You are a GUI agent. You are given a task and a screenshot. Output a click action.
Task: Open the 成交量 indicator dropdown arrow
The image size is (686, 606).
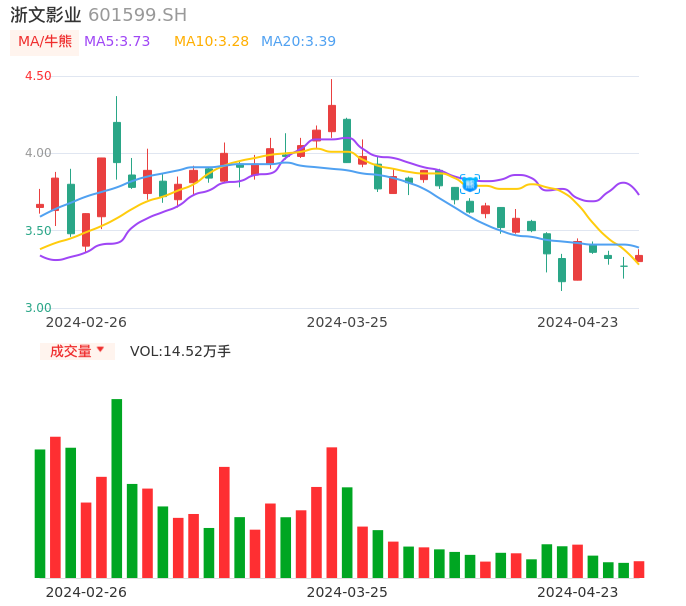100,350
